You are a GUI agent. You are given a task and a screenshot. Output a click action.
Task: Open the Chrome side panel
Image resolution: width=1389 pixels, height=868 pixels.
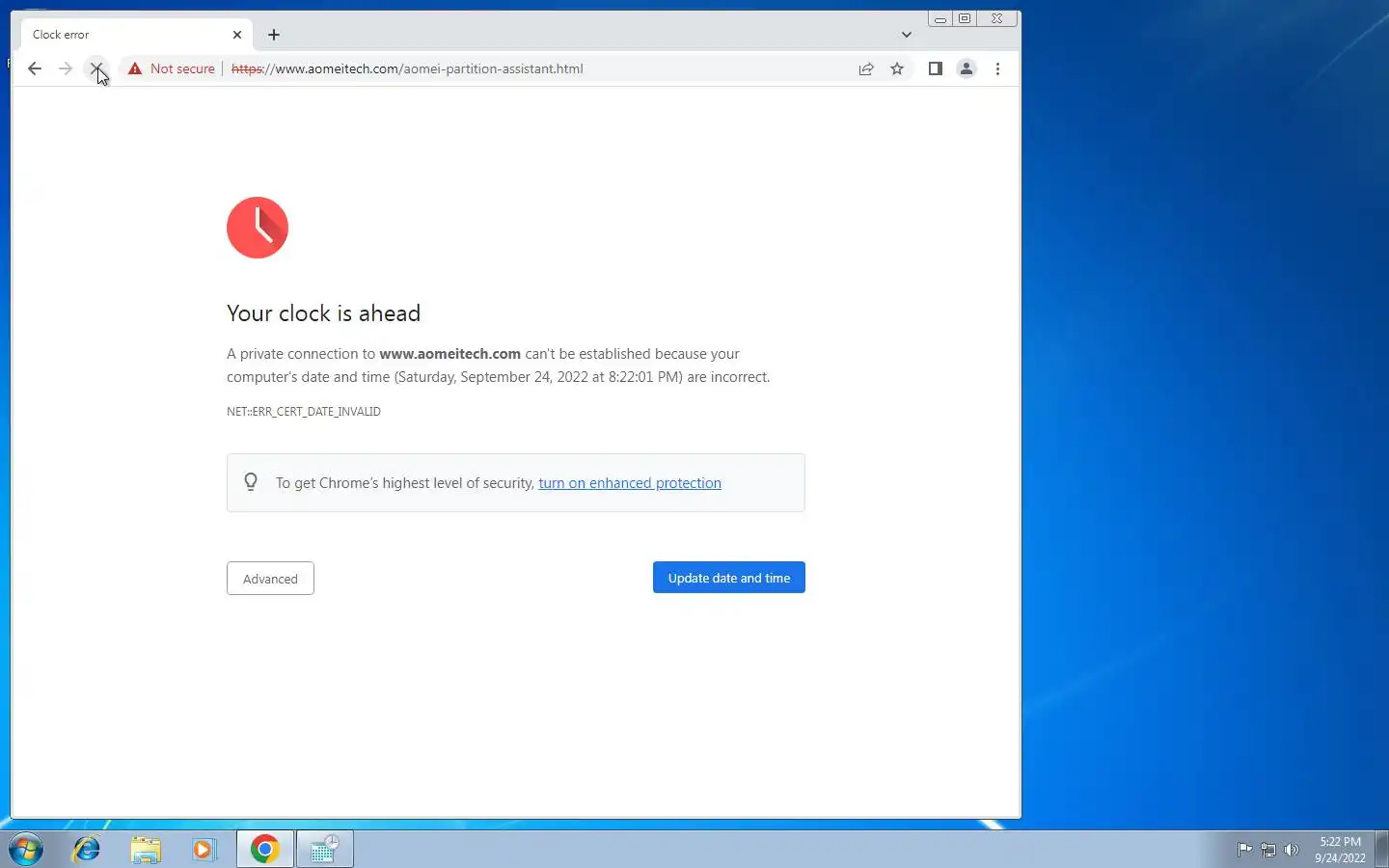coord(935,68)
